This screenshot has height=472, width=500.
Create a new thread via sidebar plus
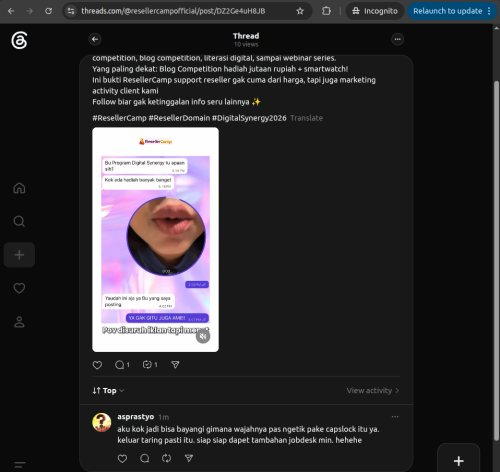(x=19, y=255)
